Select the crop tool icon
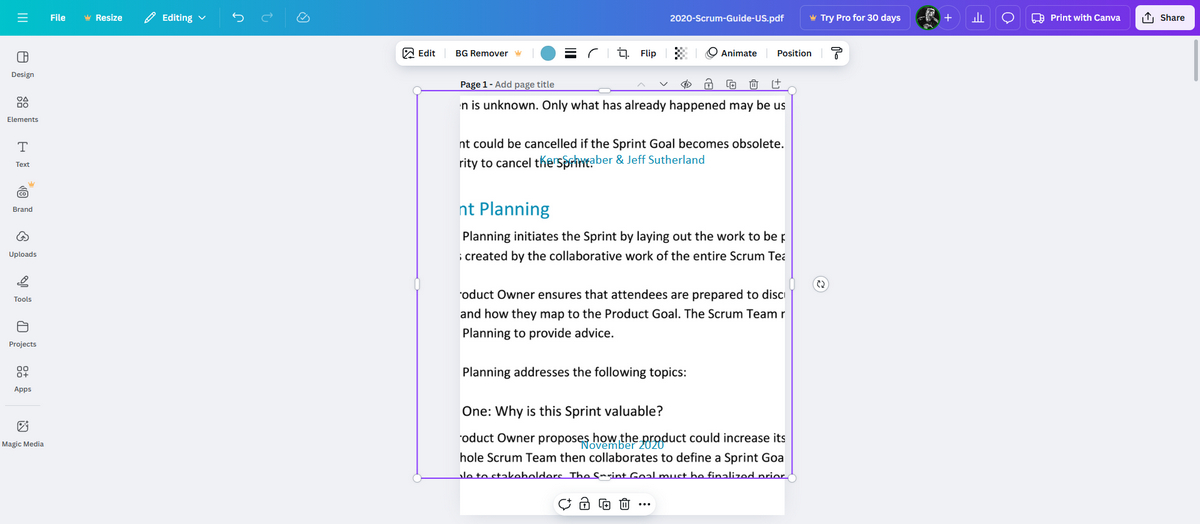 (623, 53)
